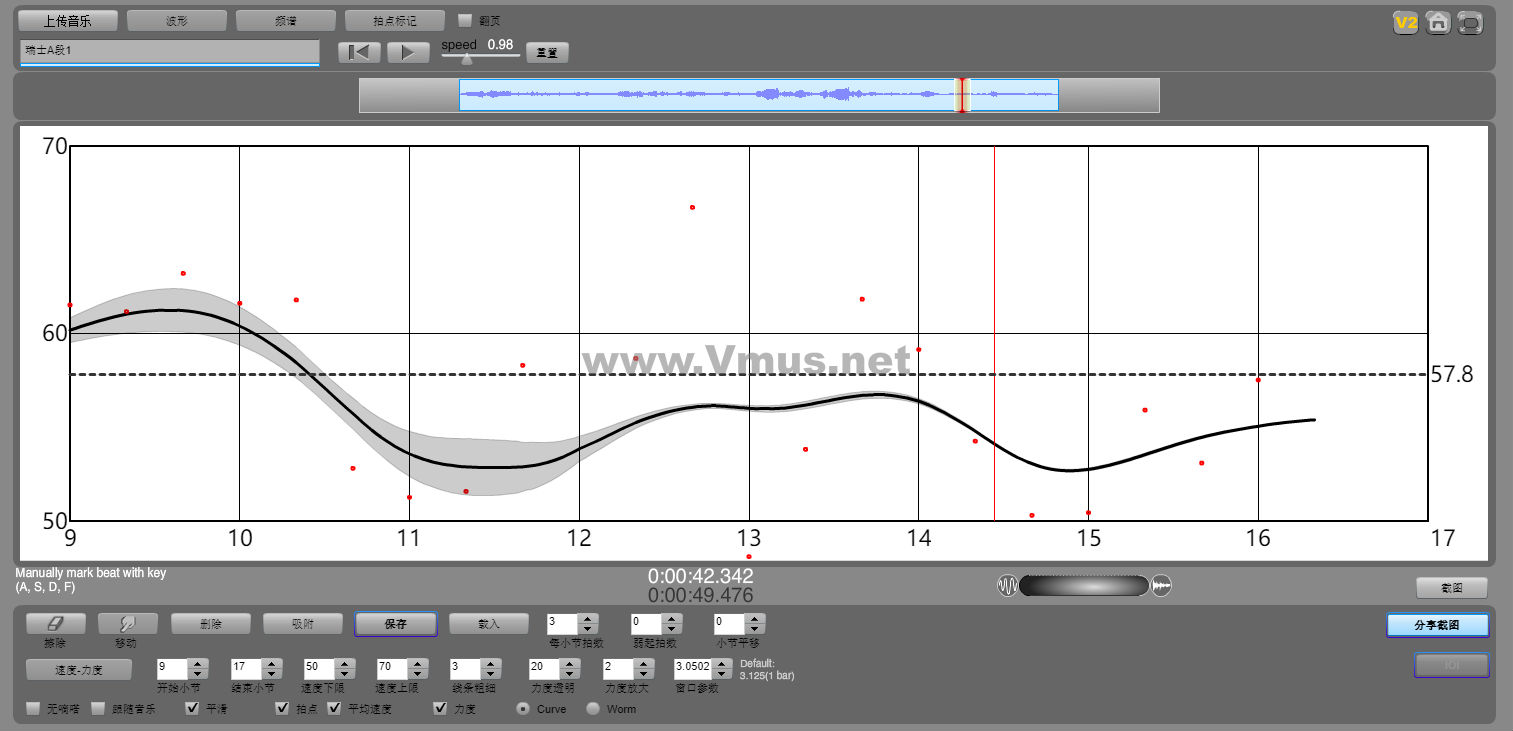This screenshot has width=1513, height=731.
Task: Enable the 翻页 page-flip checkbox
Action: pyautogui.click(x=465, y=20)
